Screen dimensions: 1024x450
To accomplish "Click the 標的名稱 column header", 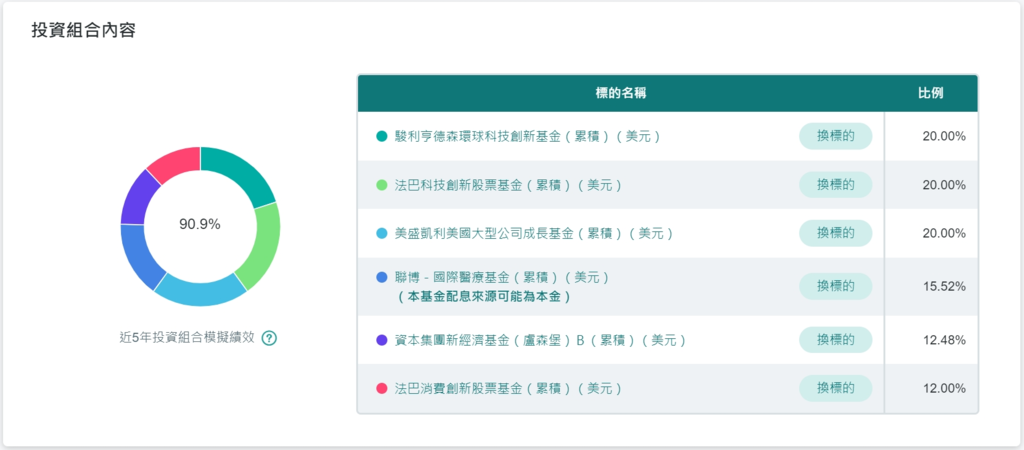I will point(620,93).
